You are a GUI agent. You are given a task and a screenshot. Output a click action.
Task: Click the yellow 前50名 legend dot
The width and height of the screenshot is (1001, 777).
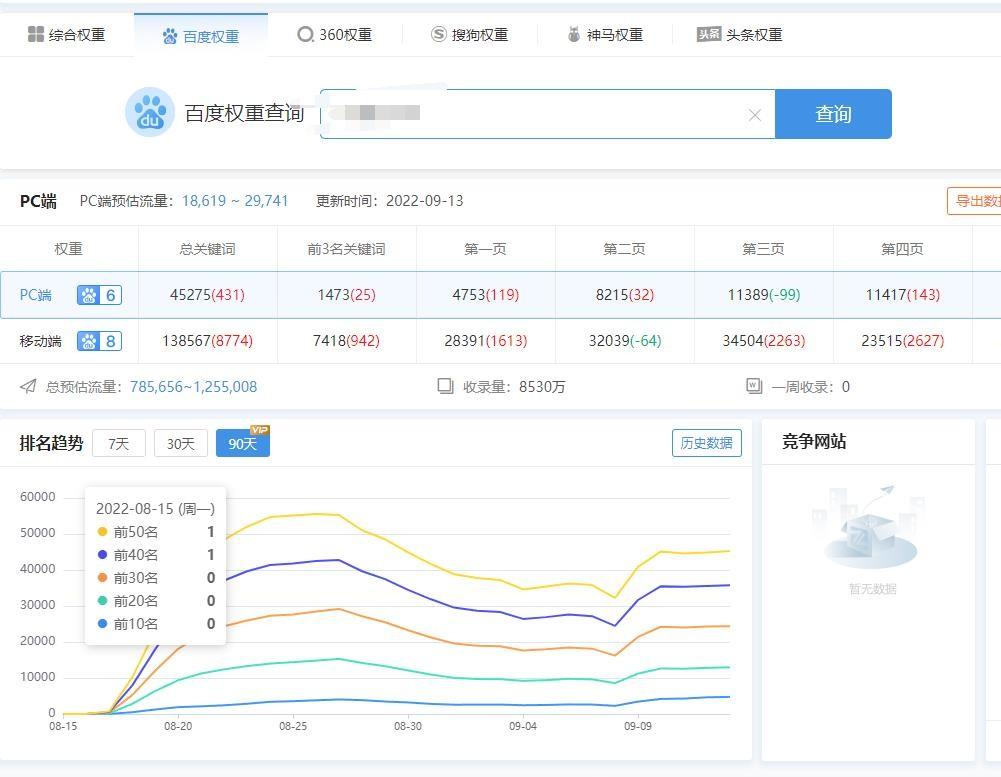102,532
